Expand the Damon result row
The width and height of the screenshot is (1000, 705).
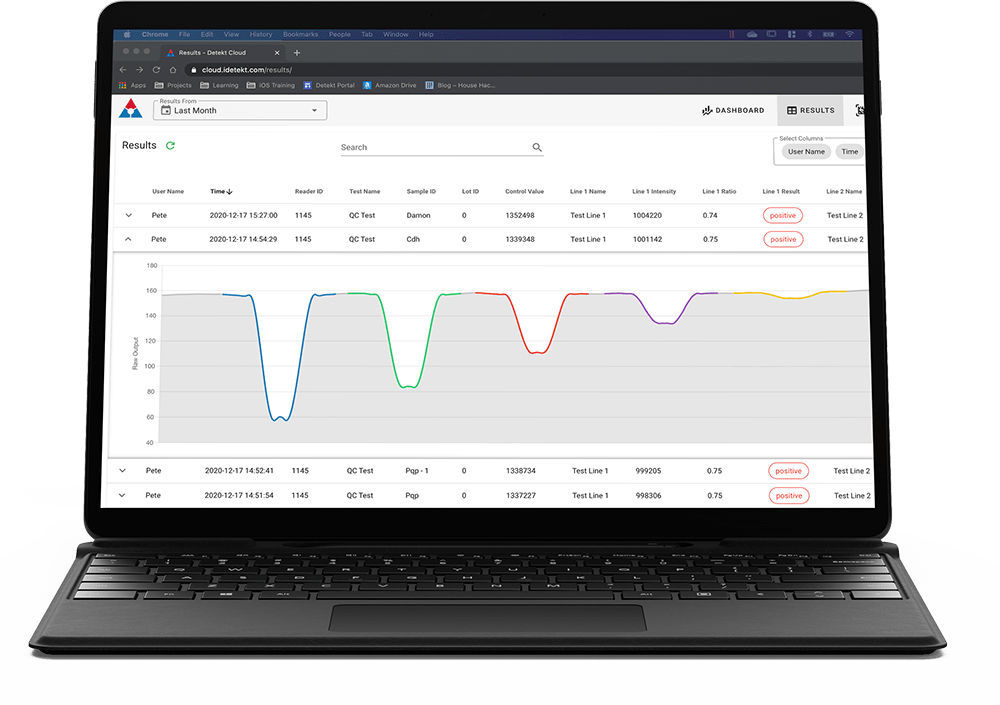(x=128, y=215)
